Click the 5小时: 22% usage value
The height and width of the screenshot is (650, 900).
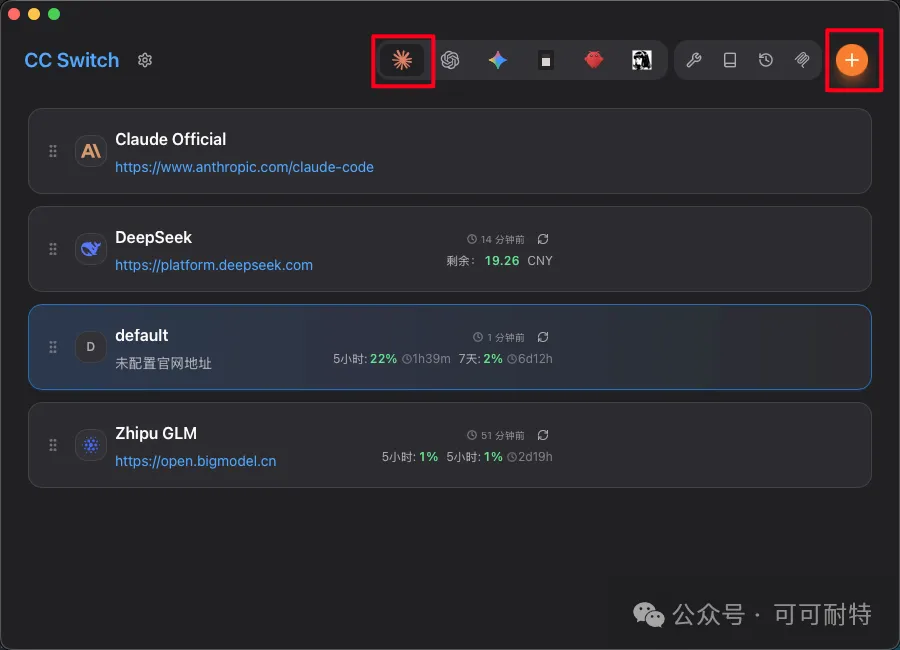click(365, 359)
